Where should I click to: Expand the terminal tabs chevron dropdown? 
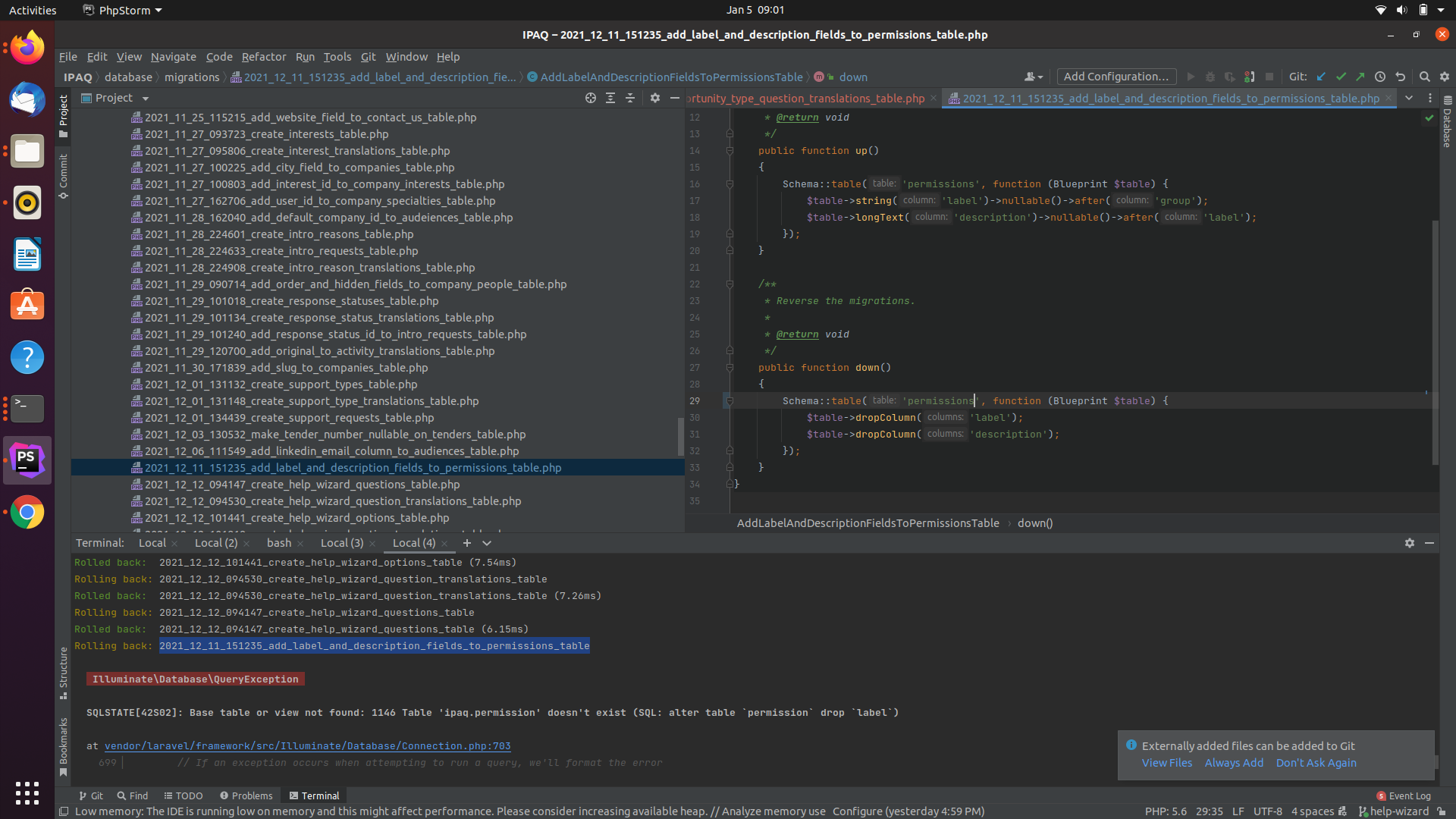pos(487,543)
